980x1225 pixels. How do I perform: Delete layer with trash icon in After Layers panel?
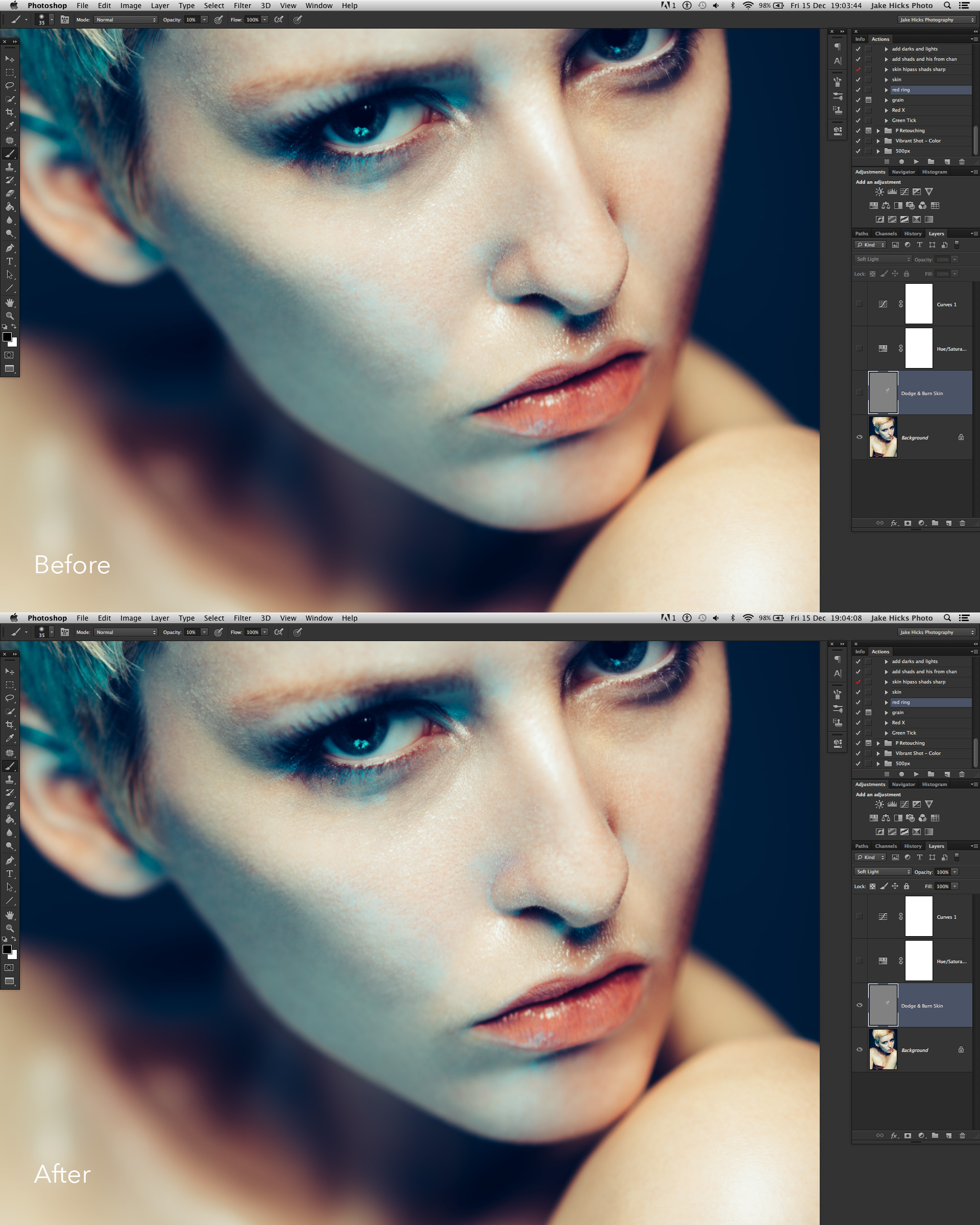[x=962, y=1136]
